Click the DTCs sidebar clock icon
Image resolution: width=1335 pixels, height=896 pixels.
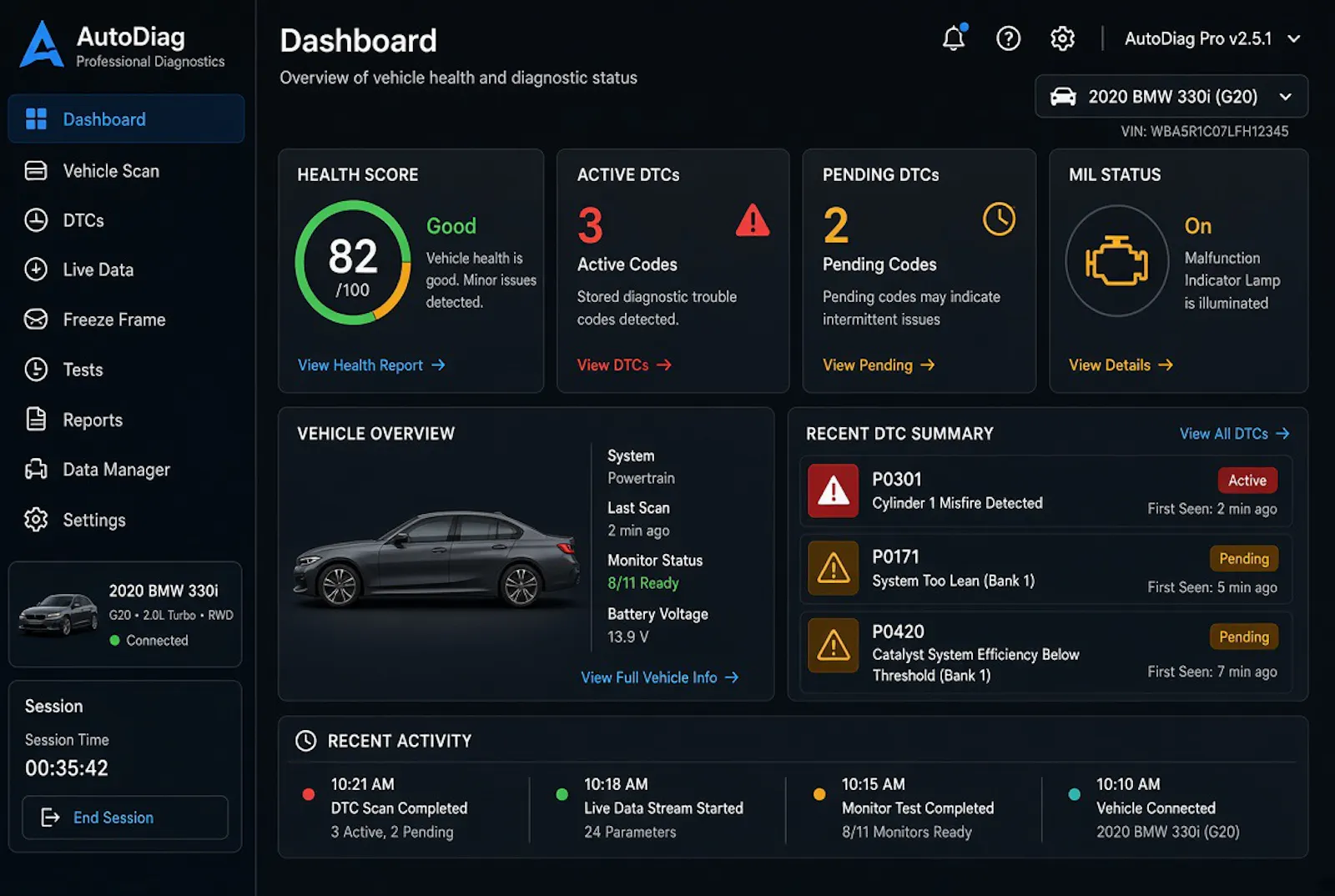pyautogui.click(x=36, y=220)
